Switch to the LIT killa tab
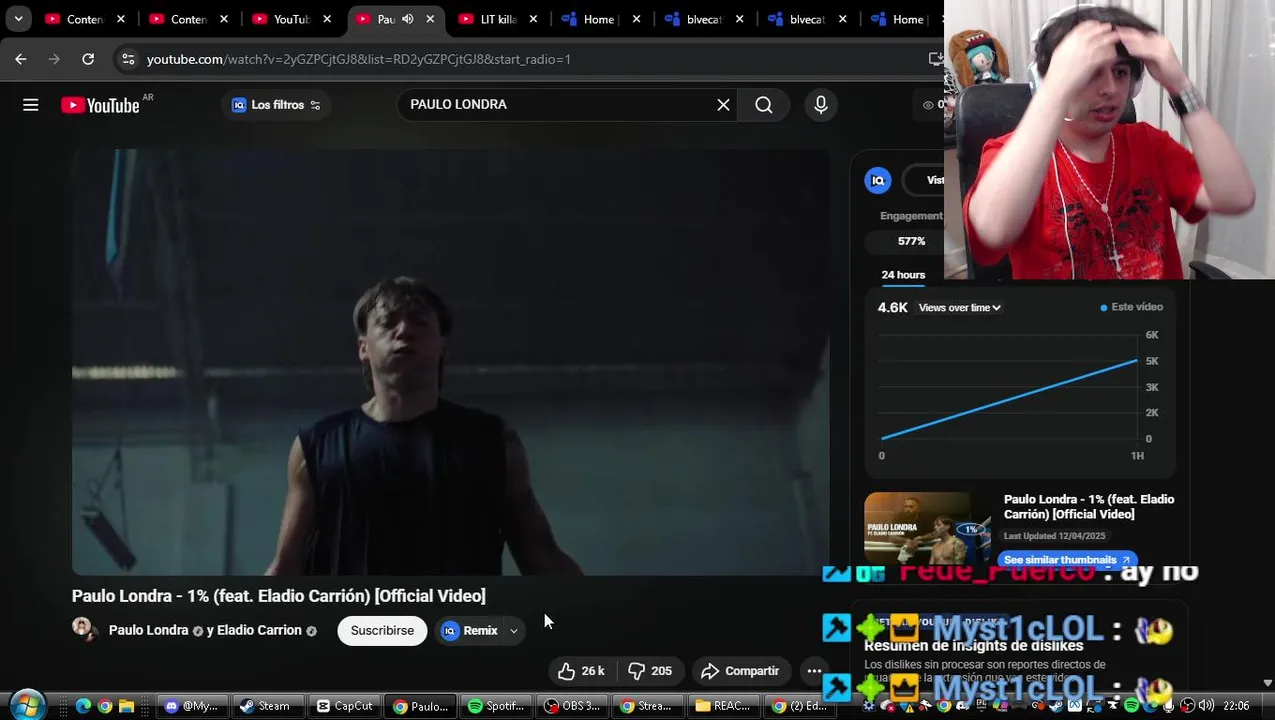The height and width of the screenshot is (720, 1275). click(x=497, y=19)
